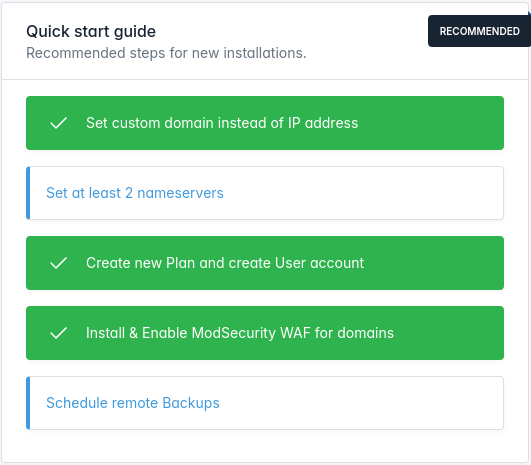
Task: Open the Set at least 2 nameservers link
Action: (x=135, y=193)
